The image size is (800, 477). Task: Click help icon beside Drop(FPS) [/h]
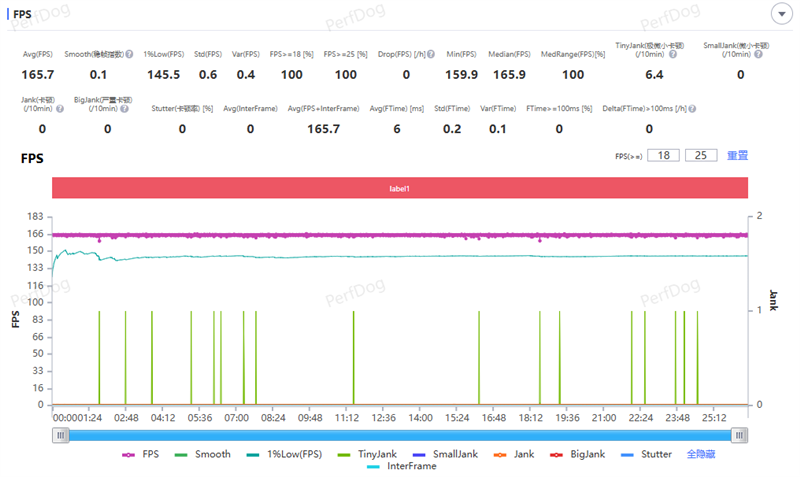pyautogui.click(x=431, y=54)
